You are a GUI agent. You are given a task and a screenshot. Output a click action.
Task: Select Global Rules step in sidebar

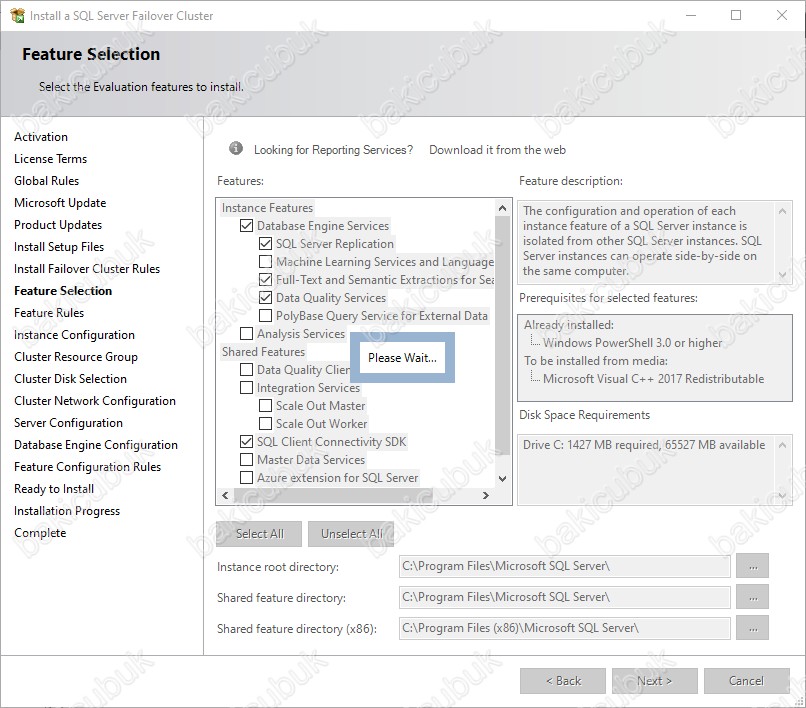click(x=46, y=181)
